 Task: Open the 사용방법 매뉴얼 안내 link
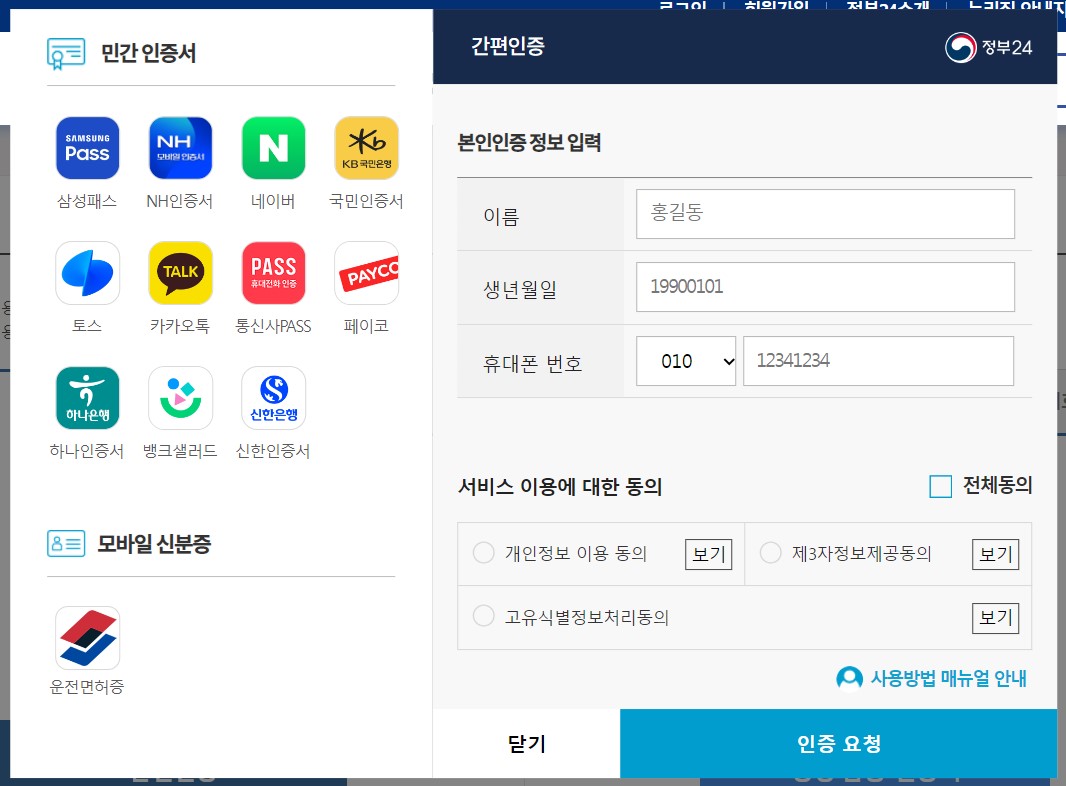coord(945,678)
